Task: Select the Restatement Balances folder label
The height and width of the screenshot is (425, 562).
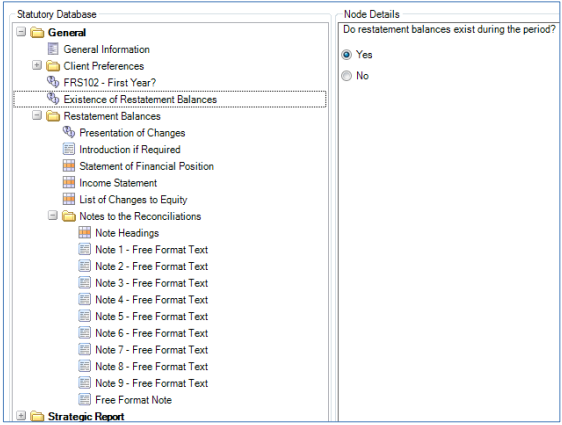Action: tap(112, 116)
